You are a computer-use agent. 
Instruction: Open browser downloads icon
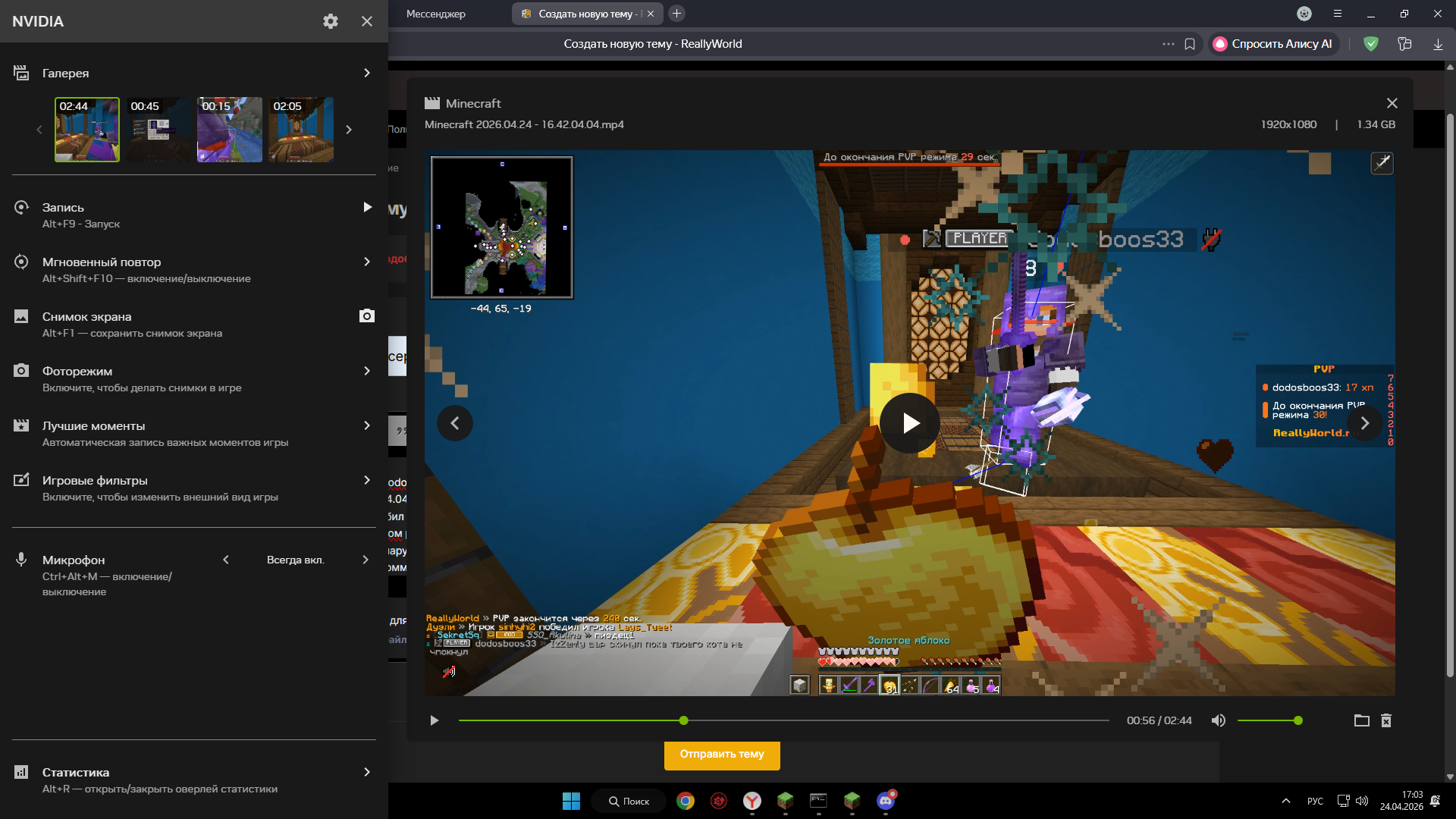(1438, 44)
